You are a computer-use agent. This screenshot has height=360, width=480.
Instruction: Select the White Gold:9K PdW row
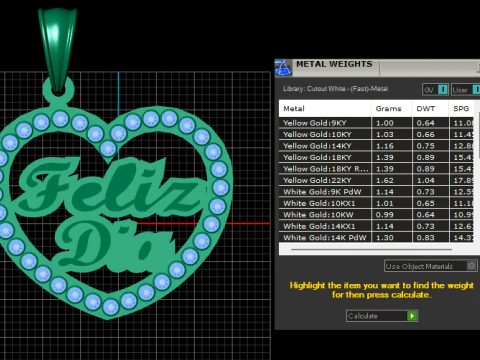(x=376, y=192)
